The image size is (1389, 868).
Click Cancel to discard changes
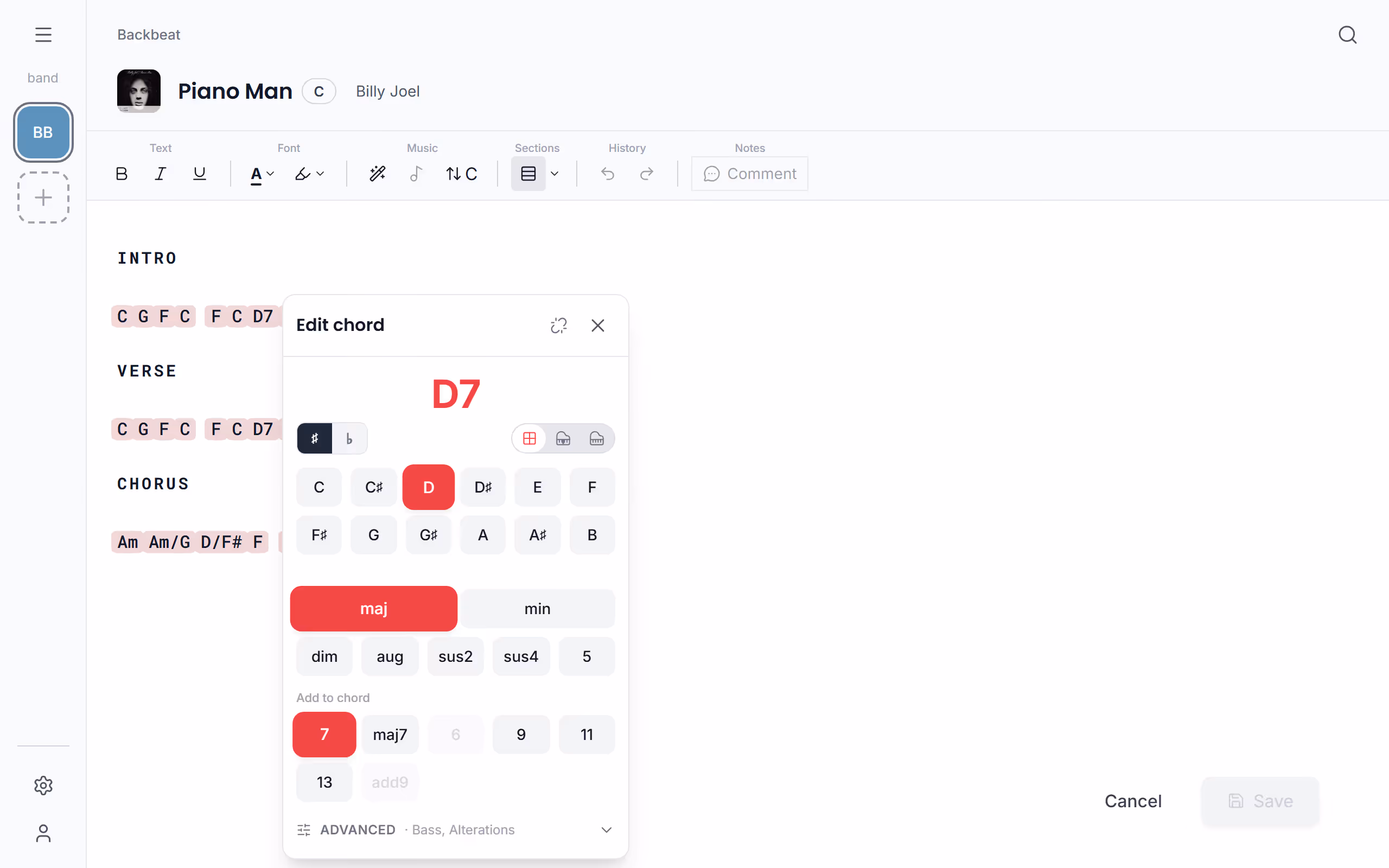pos(1133,801)
